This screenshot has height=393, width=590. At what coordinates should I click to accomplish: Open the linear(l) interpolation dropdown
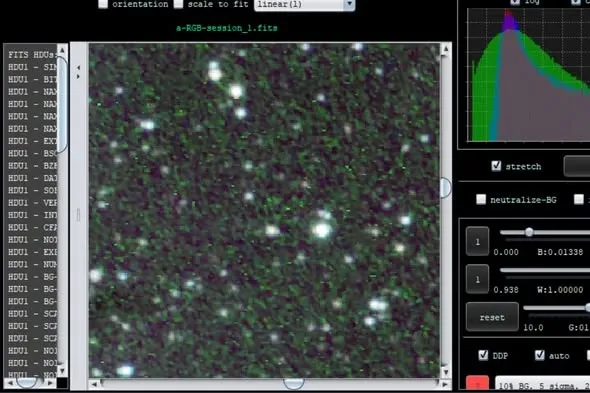[304, 5]
